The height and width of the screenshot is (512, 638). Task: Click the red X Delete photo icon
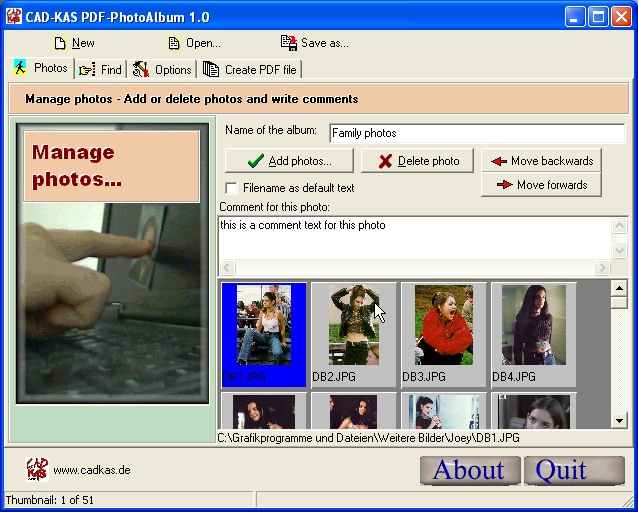pyautogui.click(x=385, y=161)
